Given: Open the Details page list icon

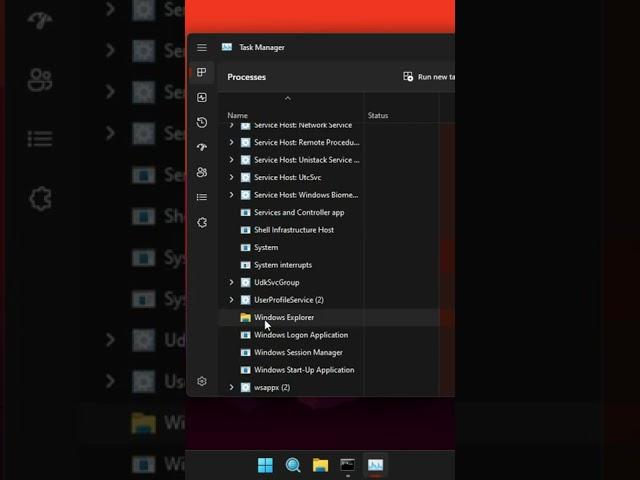Looking at the screenshot, I should click(x=202, y=197).
